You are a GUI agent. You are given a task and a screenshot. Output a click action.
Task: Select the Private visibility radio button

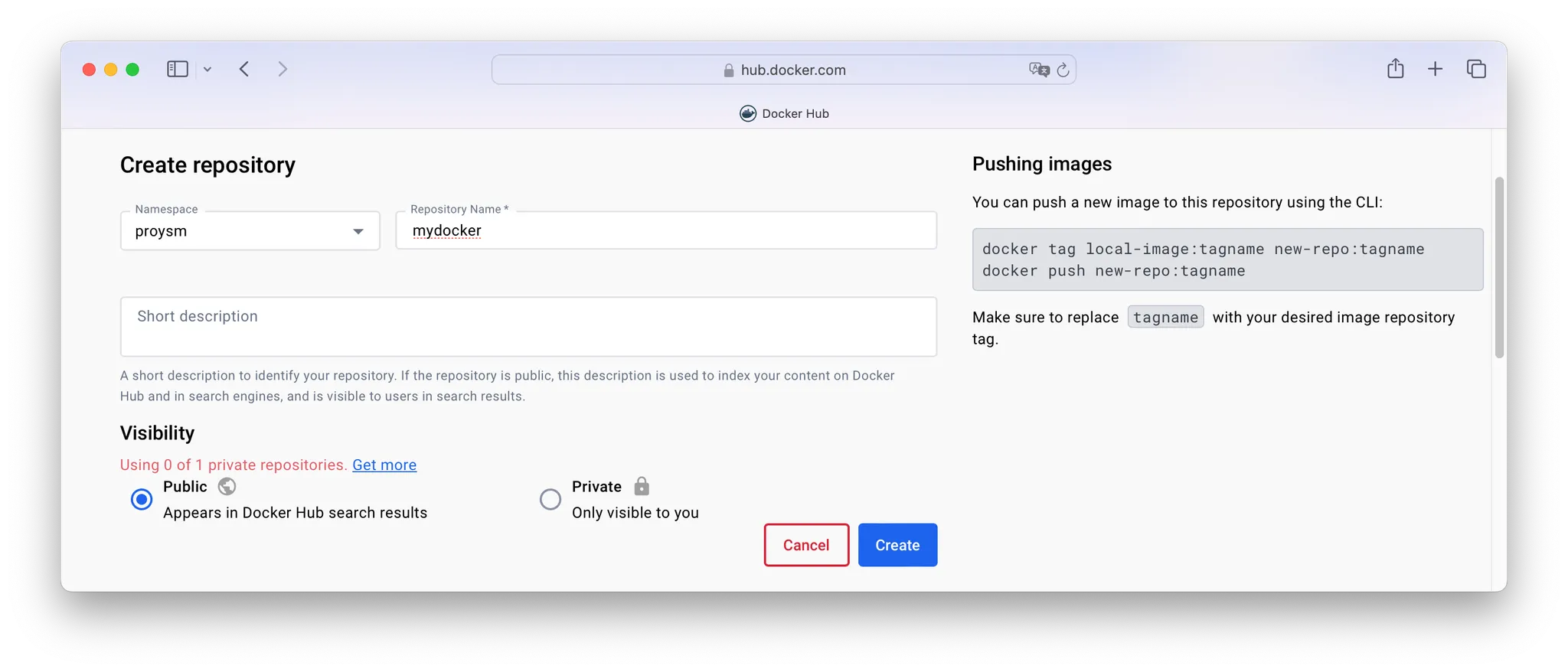550,500
